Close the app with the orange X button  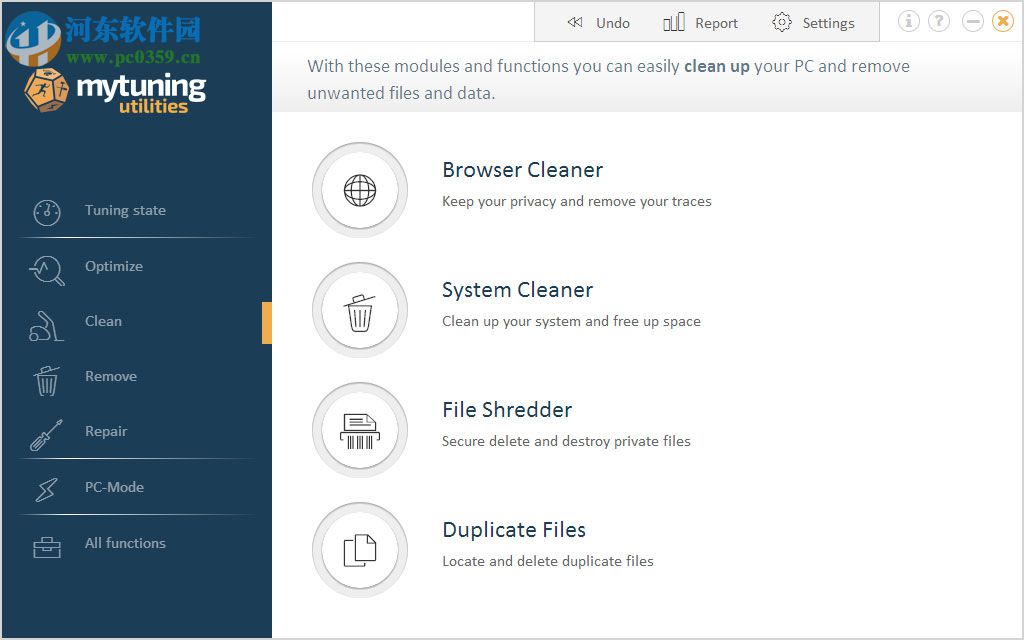coord(1003,21)
